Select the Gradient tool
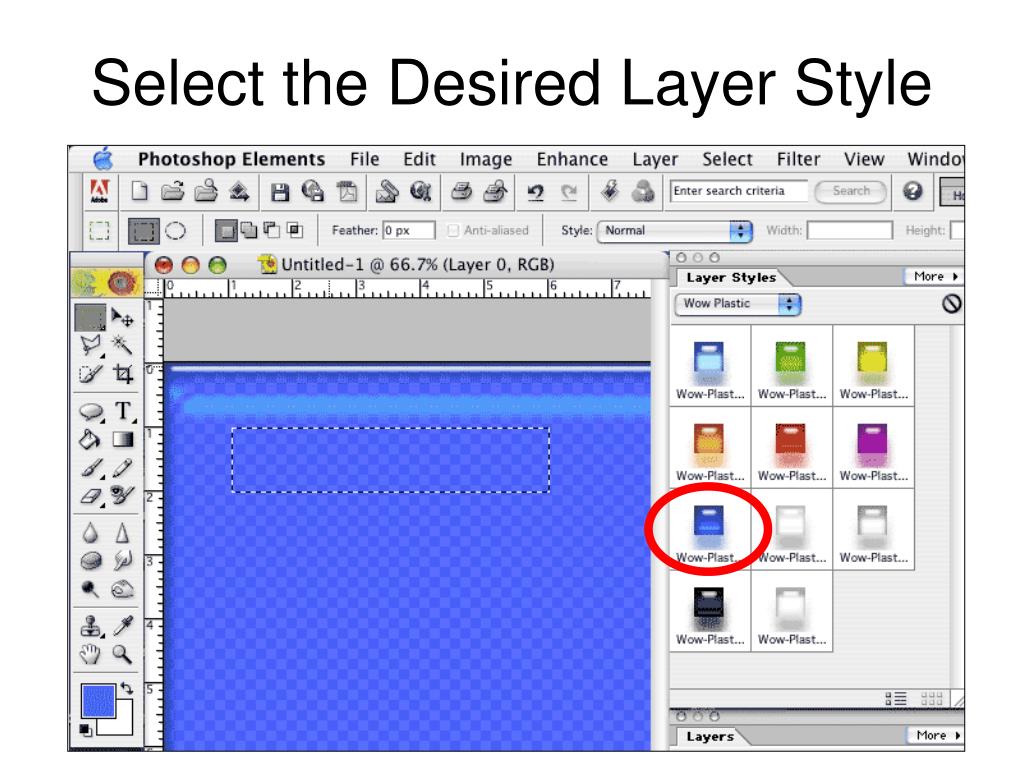The image size is (1024, 768). [x=123, y=440]
